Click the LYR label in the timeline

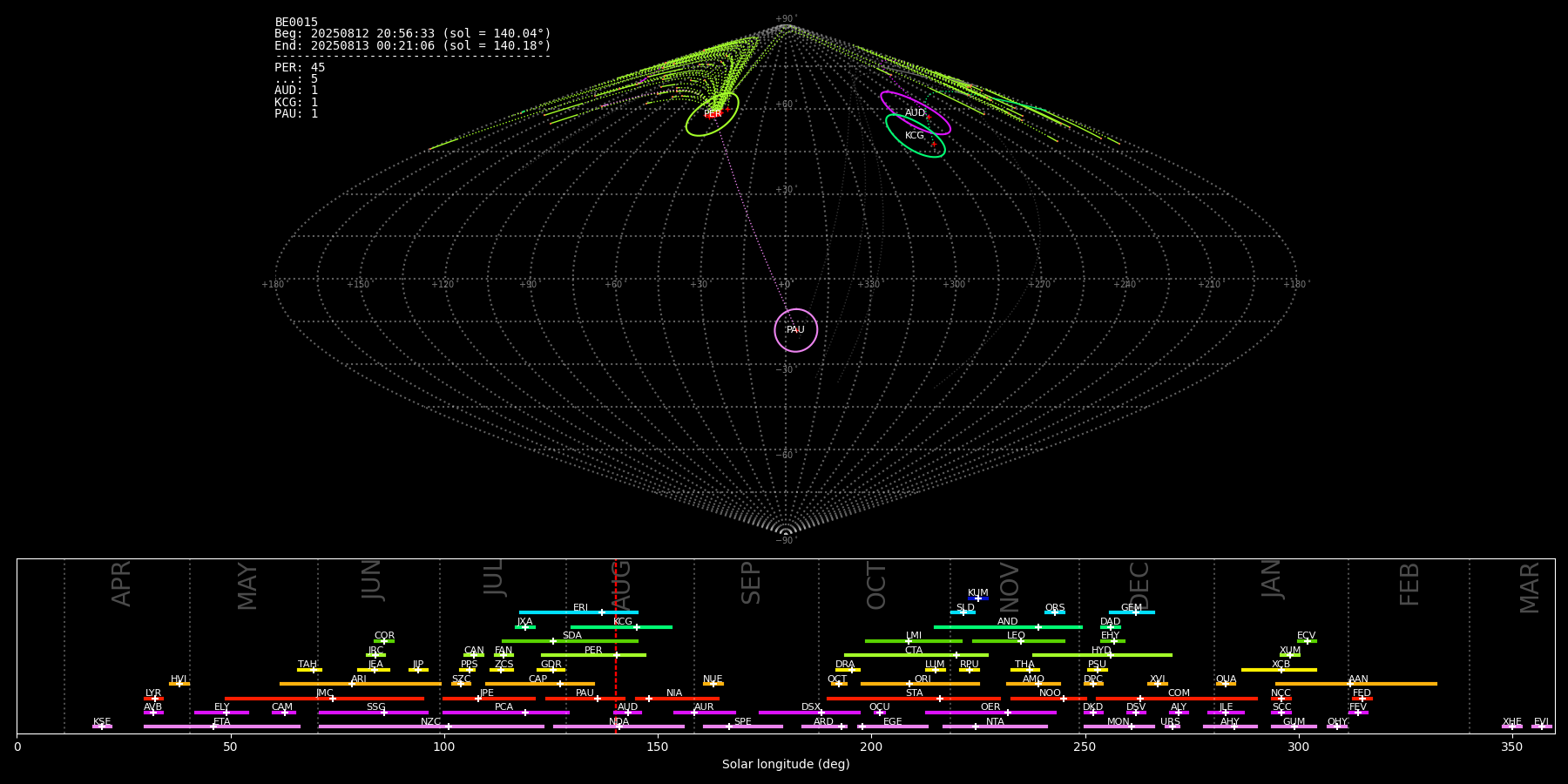click(153, 693)
